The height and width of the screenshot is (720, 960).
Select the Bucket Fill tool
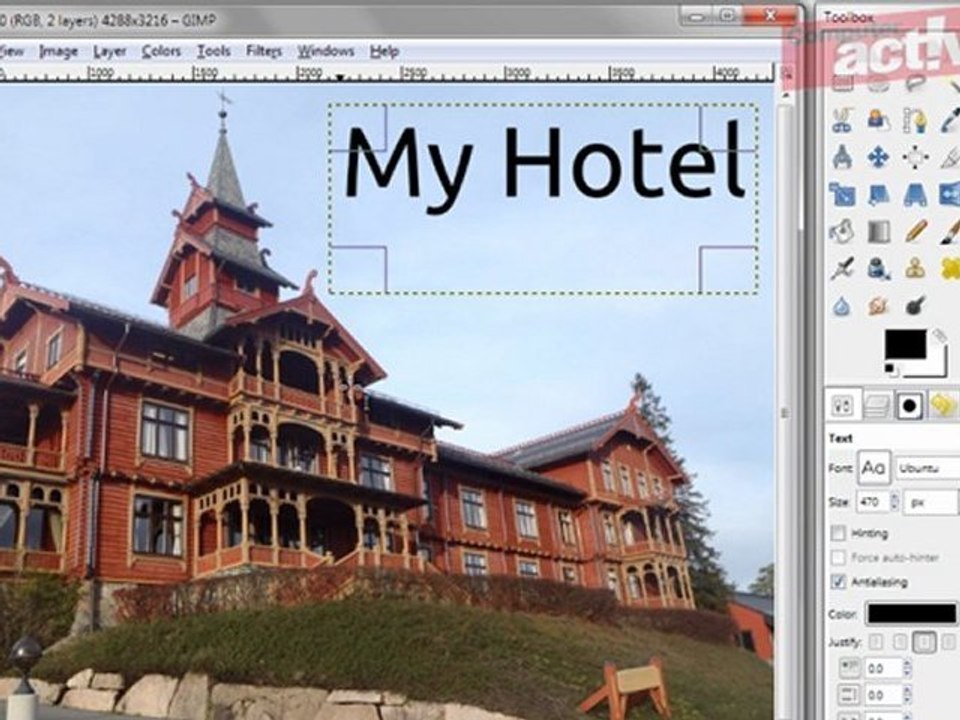point(842,231)
